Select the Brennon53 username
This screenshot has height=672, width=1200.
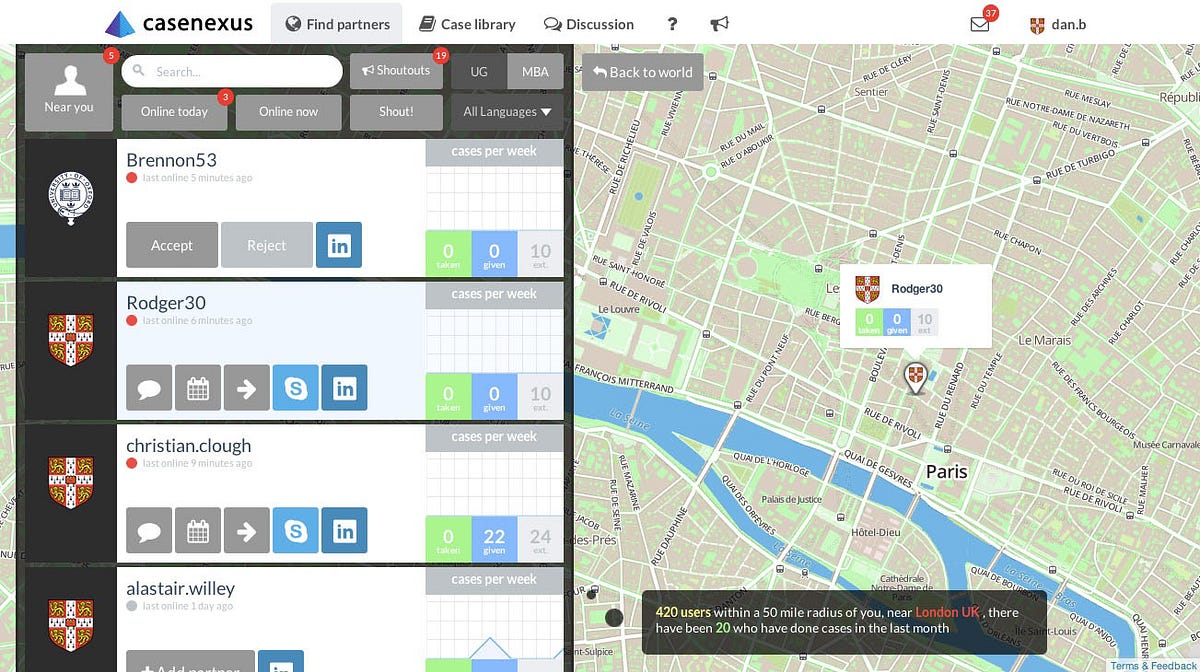(x=171, y=160)
